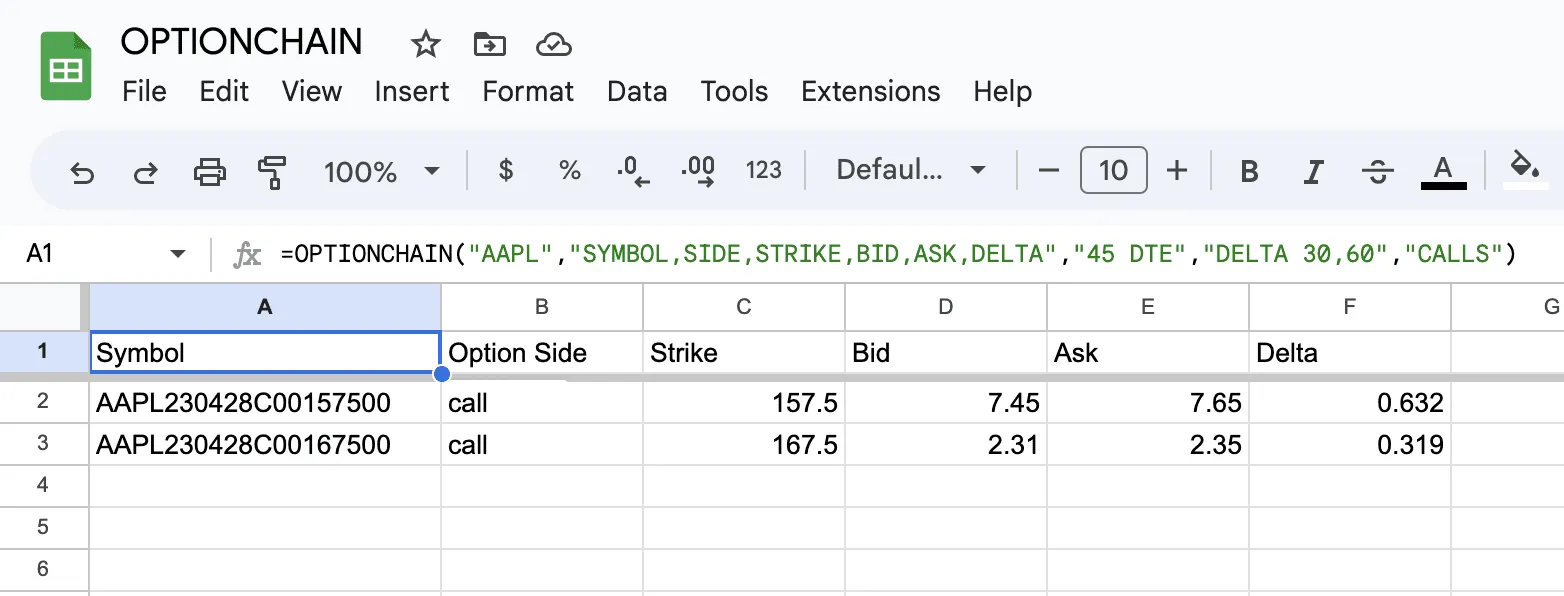Select the delta cell 0.319
The height and width of the screenshot is (596, 1564).
(1350, 444)
